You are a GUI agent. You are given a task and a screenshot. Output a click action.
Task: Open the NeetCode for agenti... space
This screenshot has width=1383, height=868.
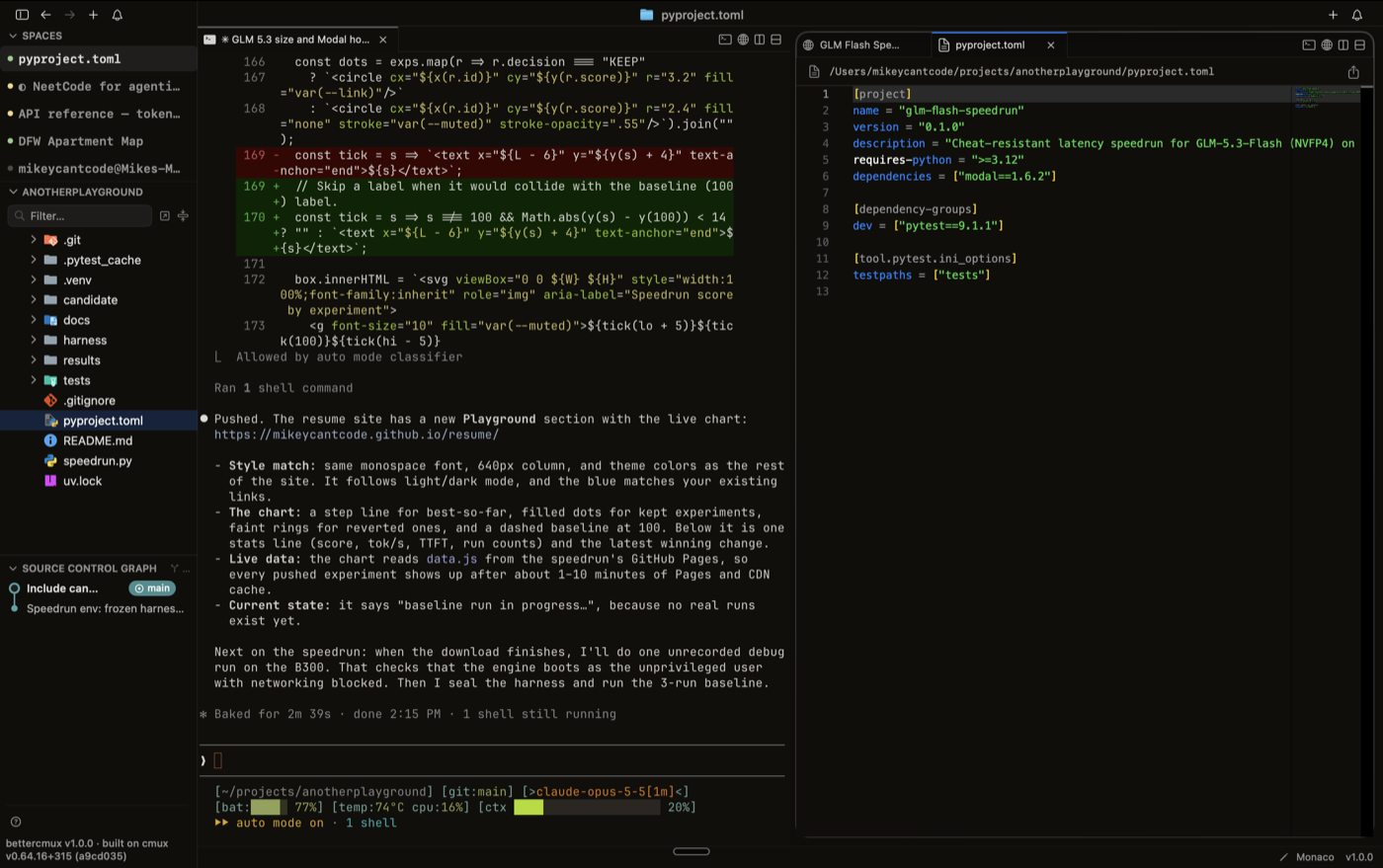(99, 86)
